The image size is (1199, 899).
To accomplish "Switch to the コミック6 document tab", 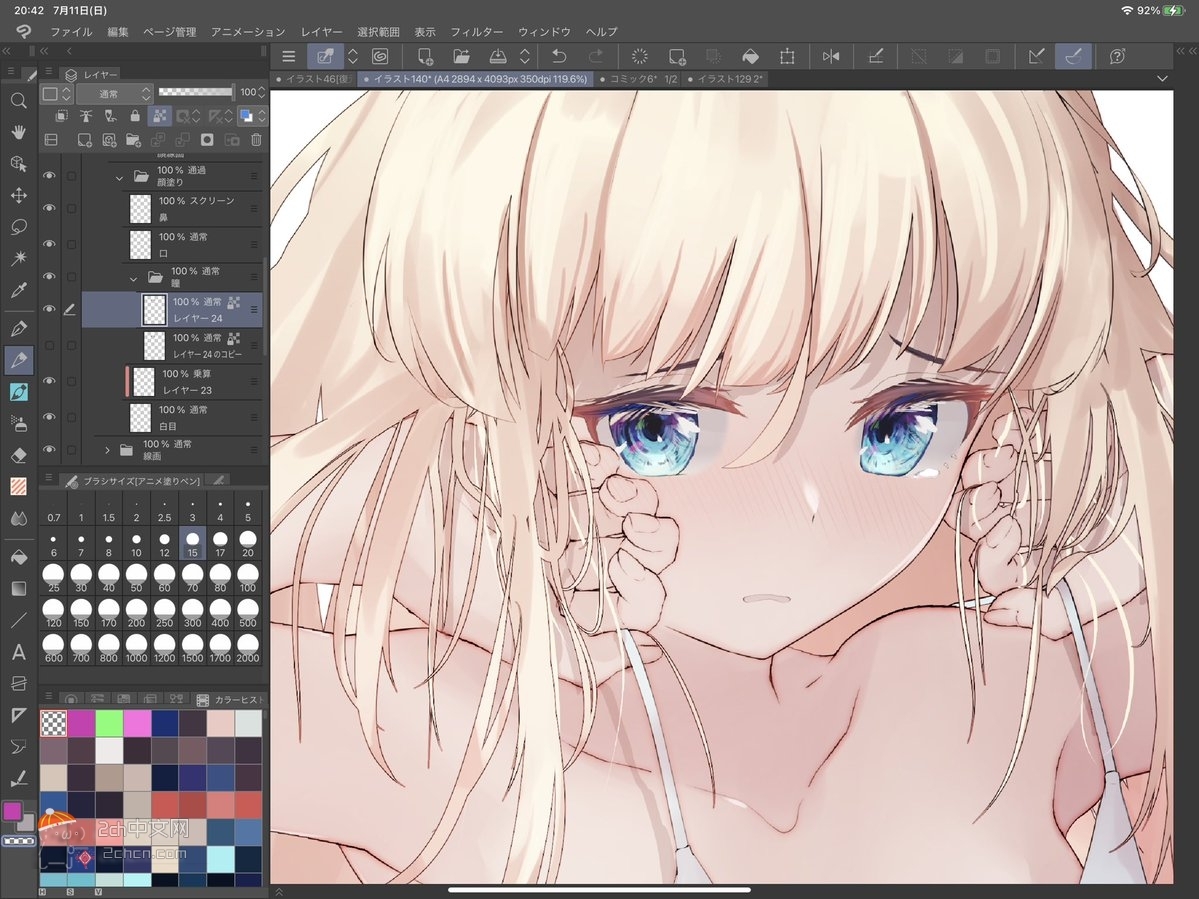I will pos(630,79).
